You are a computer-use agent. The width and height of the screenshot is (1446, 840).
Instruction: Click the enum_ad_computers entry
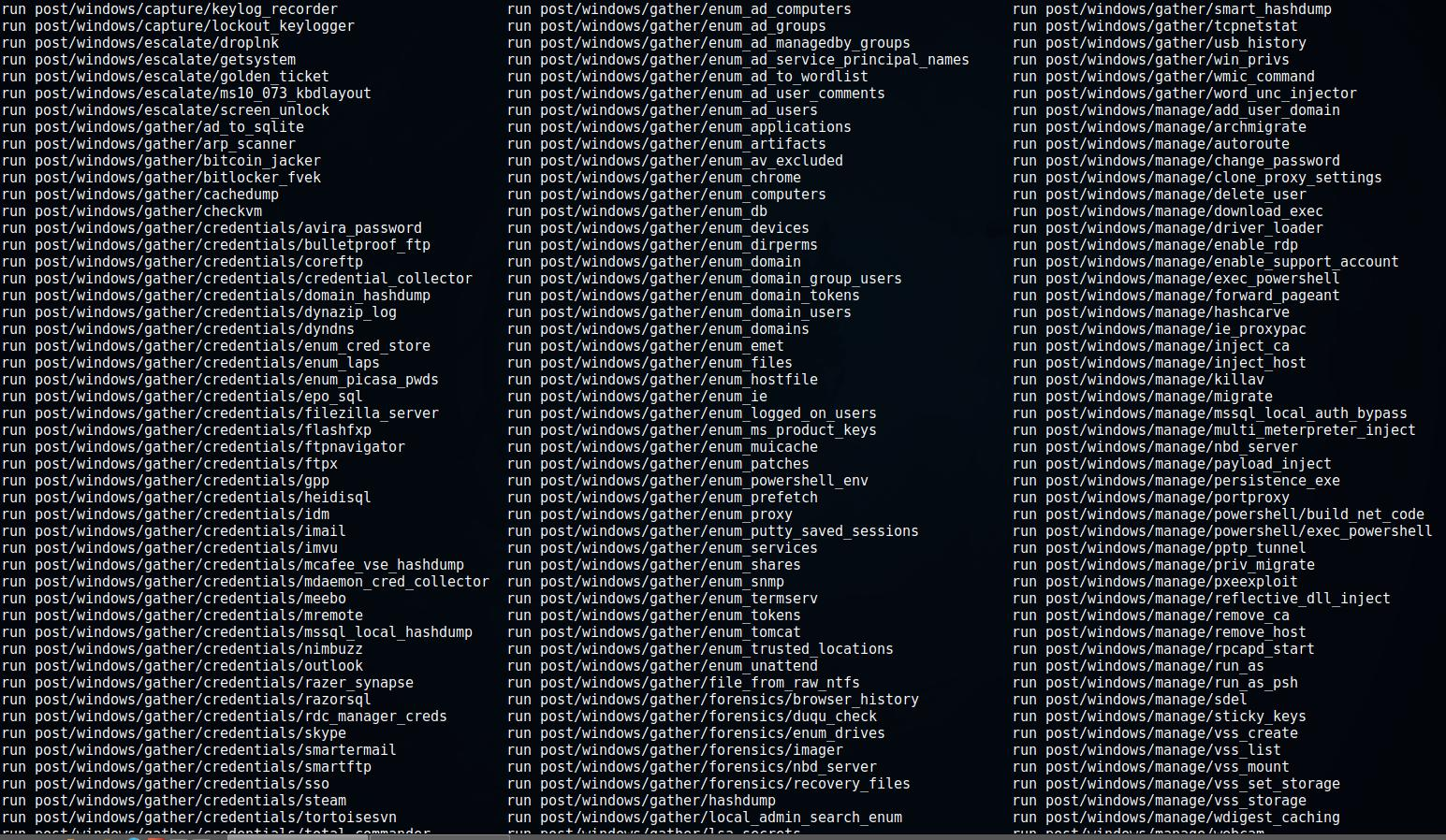pyautogui.click(x=679, y=9)
